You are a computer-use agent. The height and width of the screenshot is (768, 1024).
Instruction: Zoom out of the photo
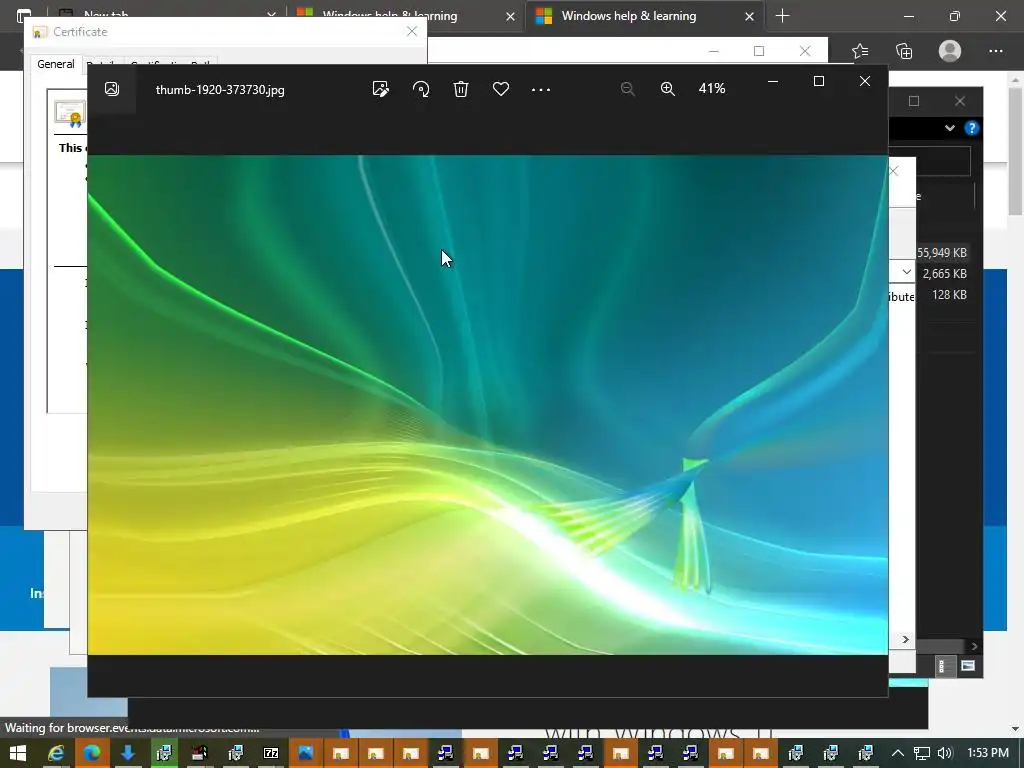coord(628,89)
